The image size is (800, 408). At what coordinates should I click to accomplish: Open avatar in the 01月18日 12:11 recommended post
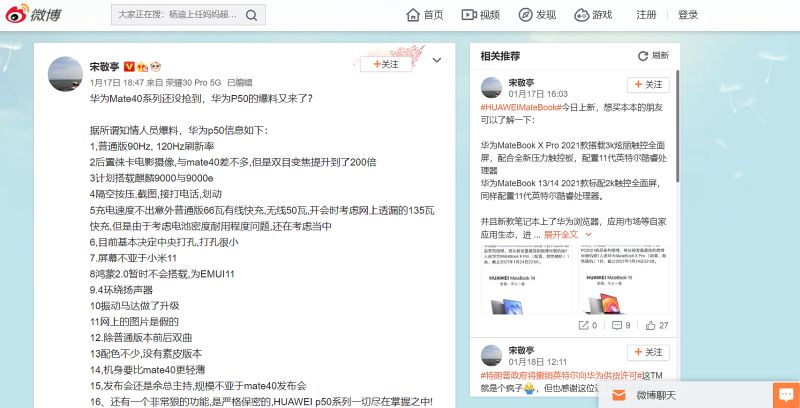[x=491, y=355]
